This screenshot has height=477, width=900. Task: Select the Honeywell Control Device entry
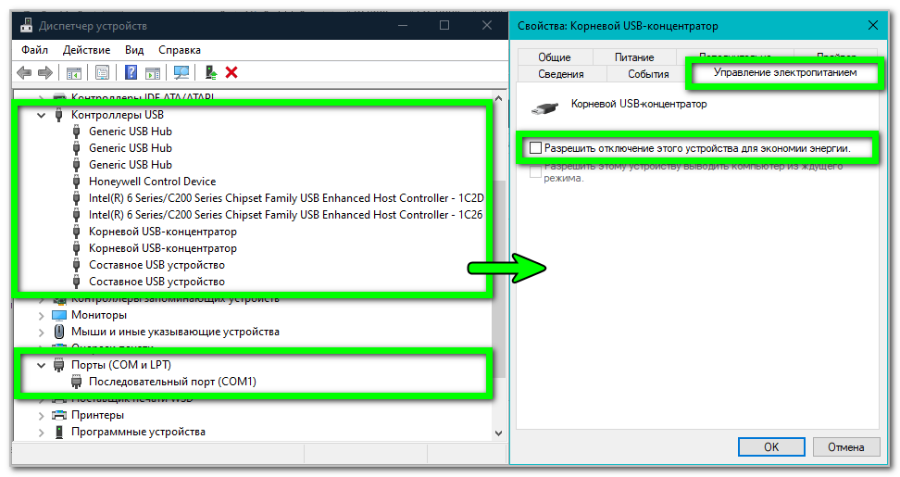click(x=152, y=181)
